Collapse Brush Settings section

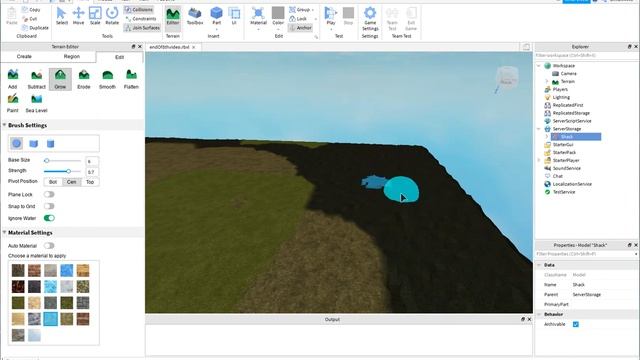pyautogui.click(x=4, y=125)
